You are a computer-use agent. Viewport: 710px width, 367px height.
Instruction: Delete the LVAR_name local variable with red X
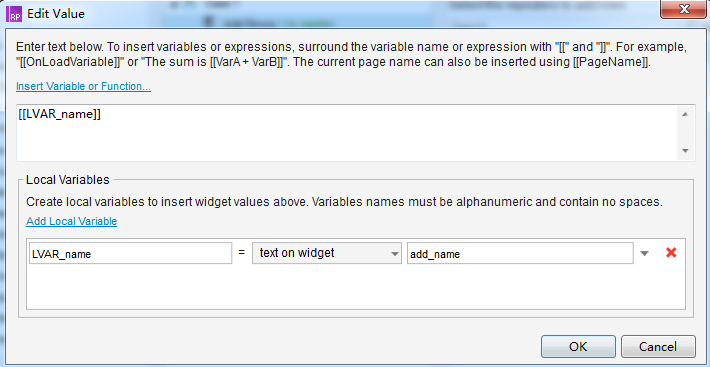coord(671,253)
